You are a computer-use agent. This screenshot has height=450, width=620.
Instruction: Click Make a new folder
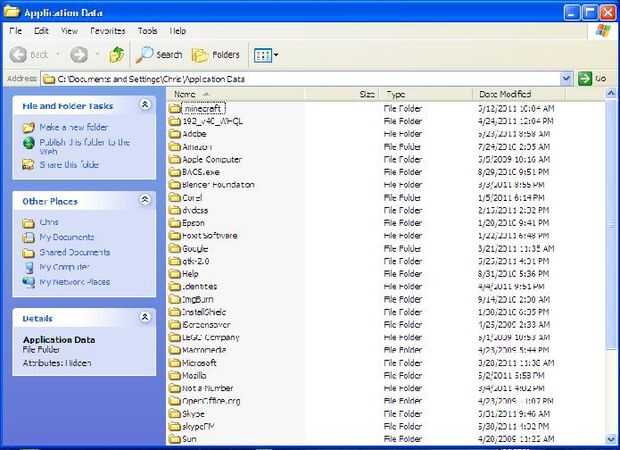[x=74, y=127]
